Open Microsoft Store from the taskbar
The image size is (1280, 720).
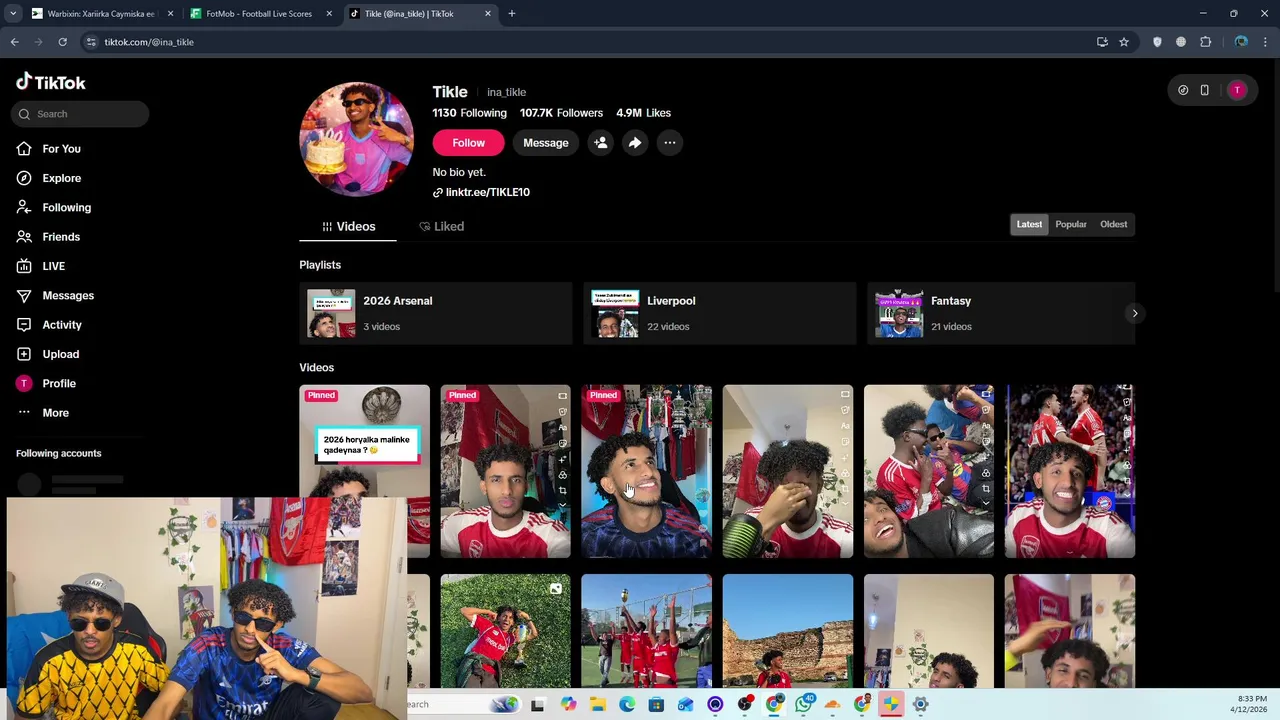click(656, 704)
